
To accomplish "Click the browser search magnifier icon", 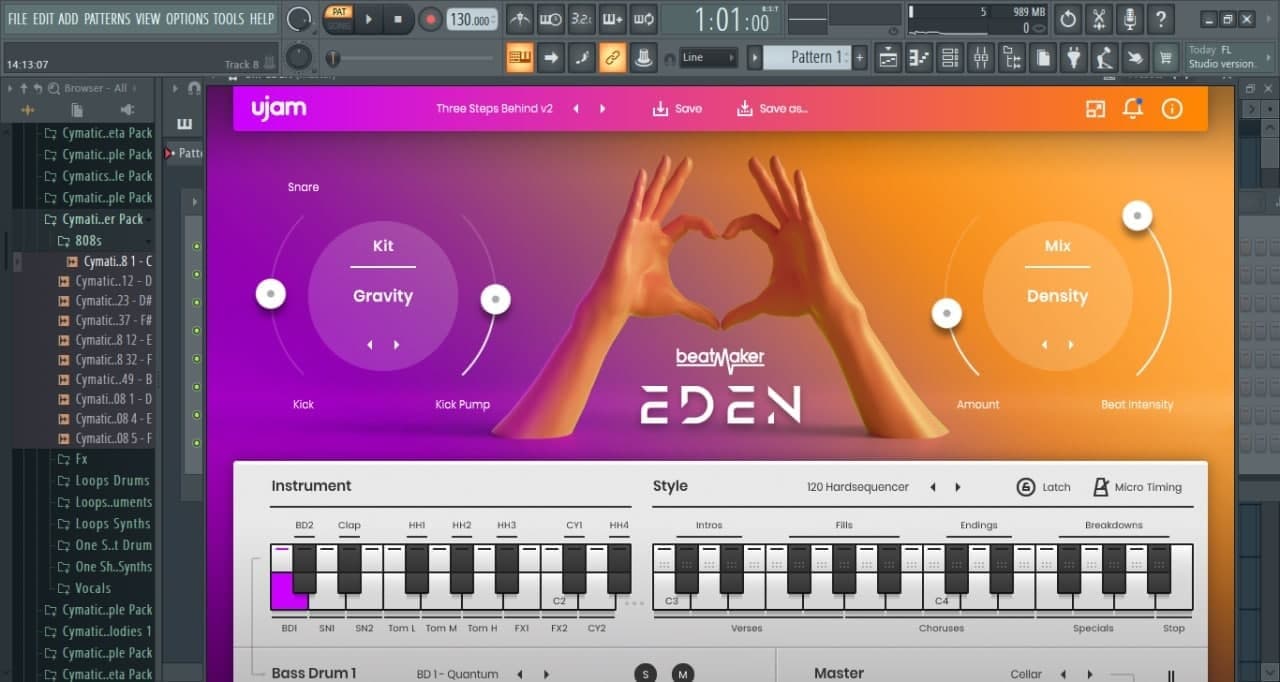I will (x=52, y=88).
